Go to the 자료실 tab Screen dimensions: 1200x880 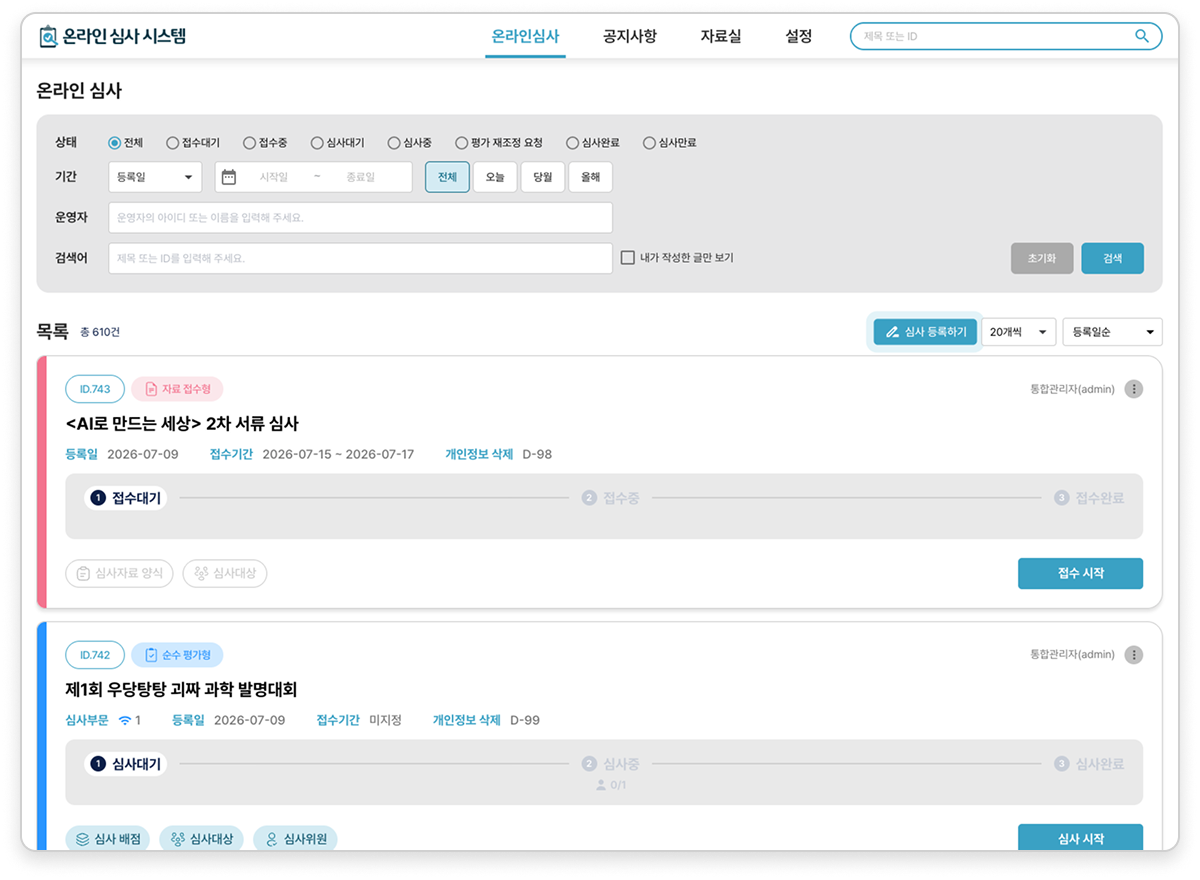tap(721, 37)
